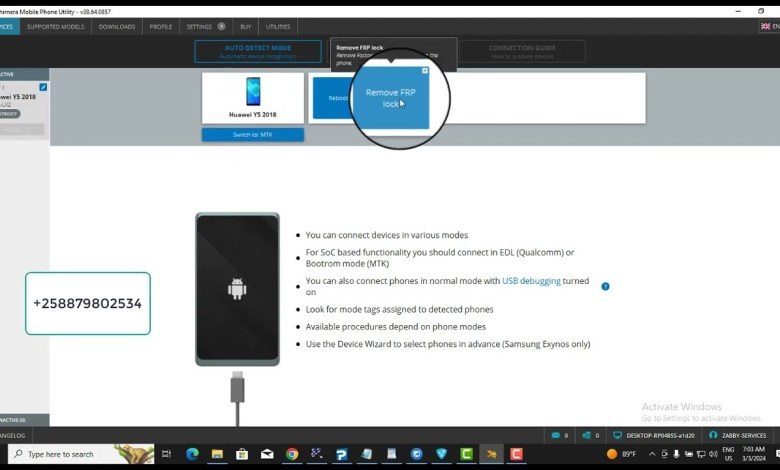Click the edit pencil icon in device sidebar
This screenshot has height=470, width=780.
point(43,87)
